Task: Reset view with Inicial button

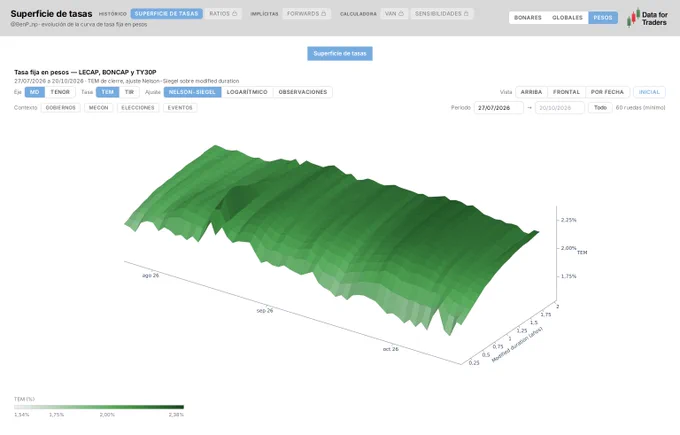Action: coord(649,92)
